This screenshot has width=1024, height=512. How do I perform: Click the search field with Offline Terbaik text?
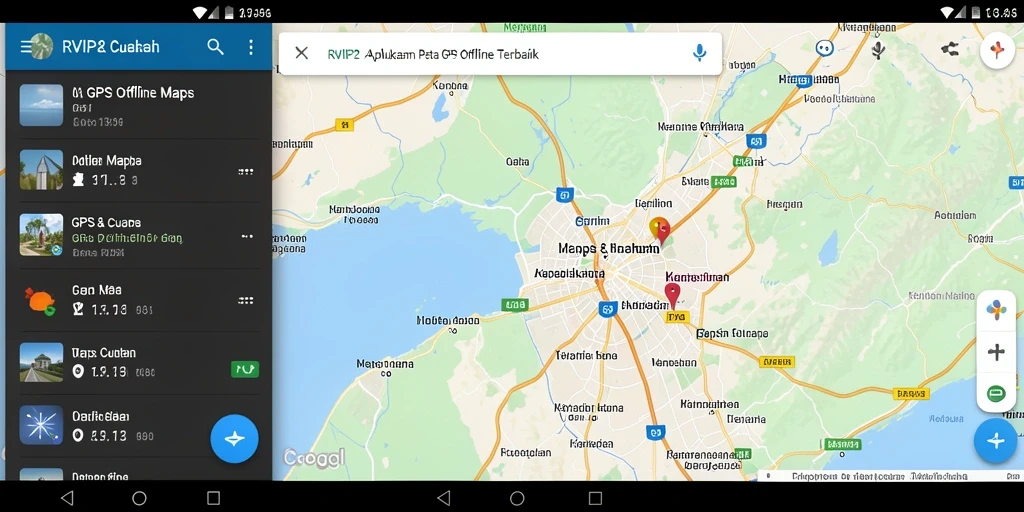pyautogui.click(x=500, y=54)
